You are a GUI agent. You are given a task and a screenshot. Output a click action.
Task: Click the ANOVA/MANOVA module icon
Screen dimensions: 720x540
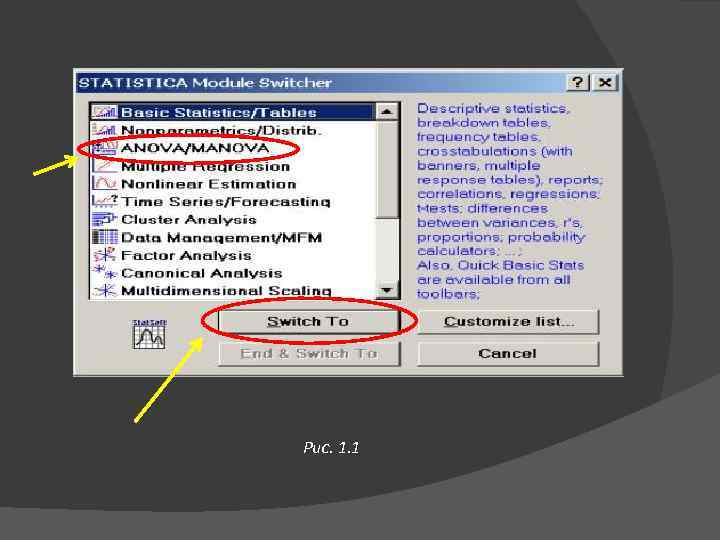105,148
